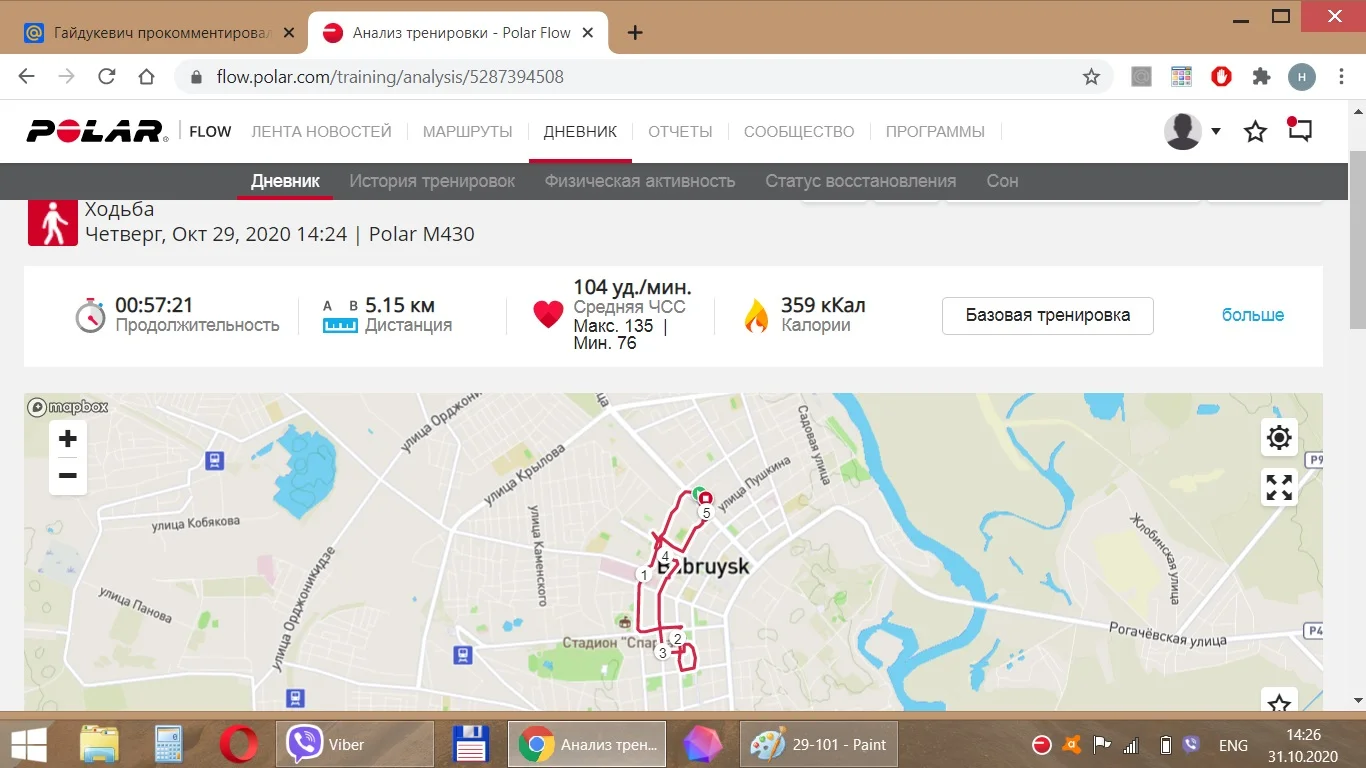Open the browser home page

[x=146, y=77]
